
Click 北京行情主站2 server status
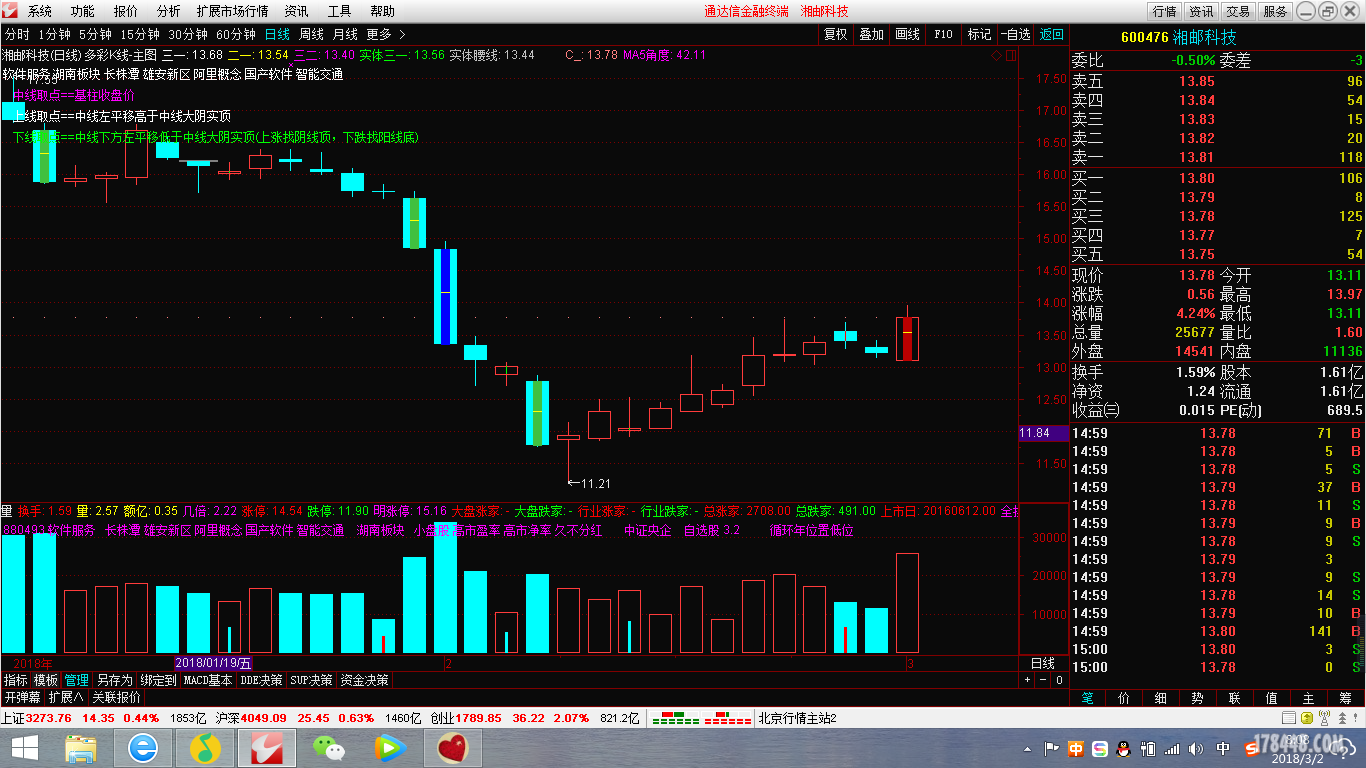(x=797, y=718)
